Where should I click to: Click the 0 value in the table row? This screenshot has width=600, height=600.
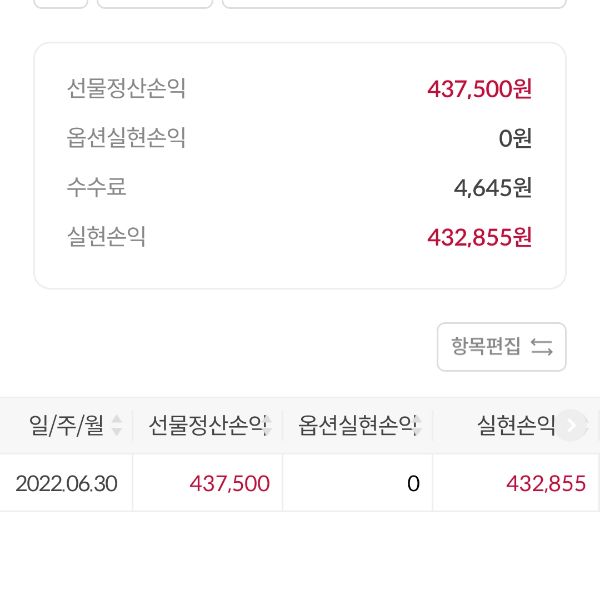(x=412, y=484)
